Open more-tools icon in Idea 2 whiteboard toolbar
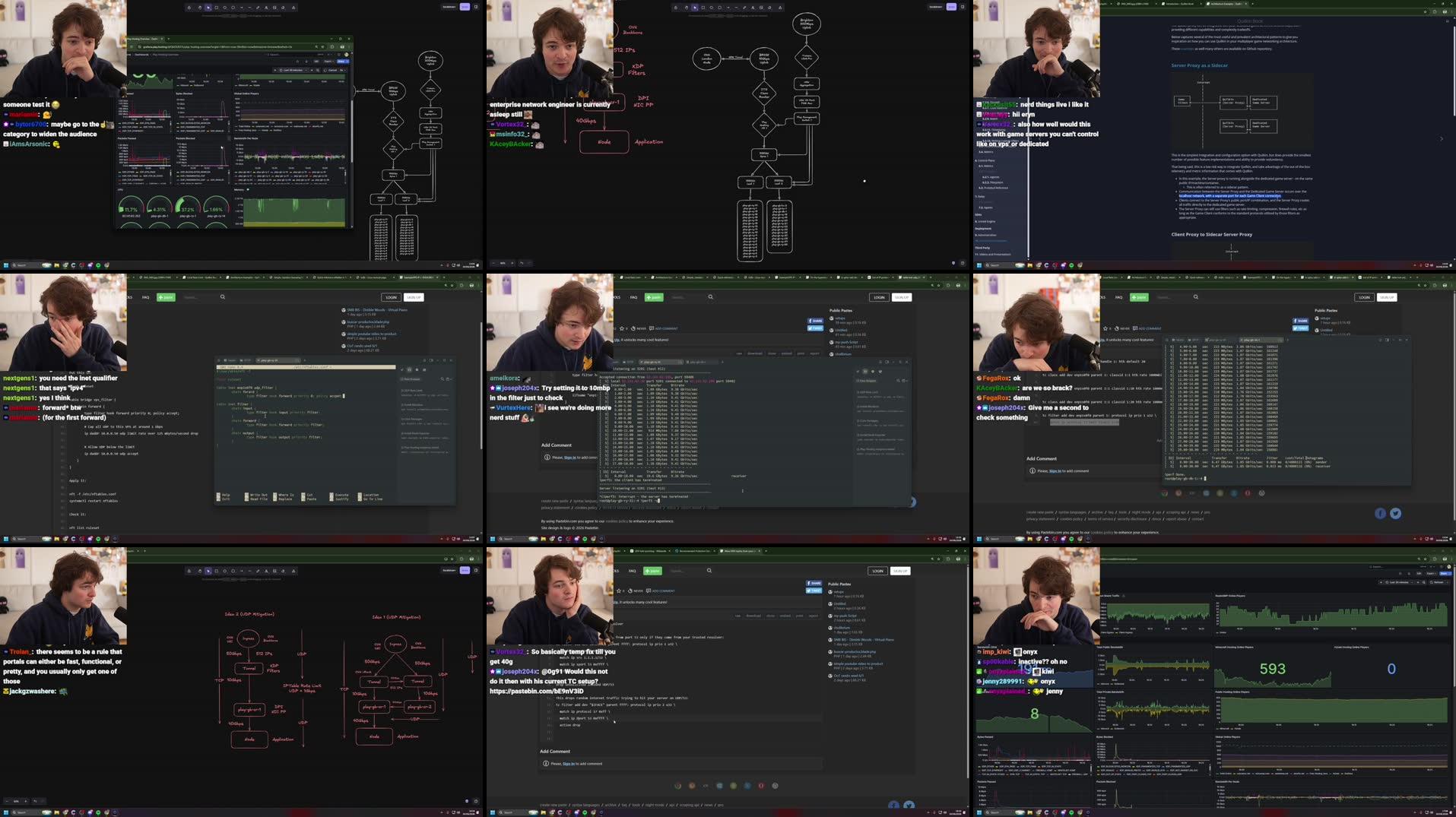This screenshot has height=817, width=1456. (x=293, y=571)
